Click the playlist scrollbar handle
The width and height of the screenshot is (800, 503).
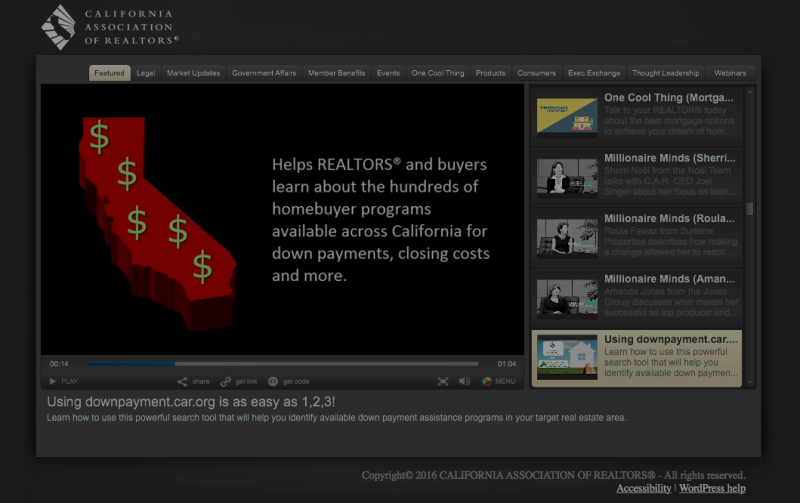coord(749,209)
